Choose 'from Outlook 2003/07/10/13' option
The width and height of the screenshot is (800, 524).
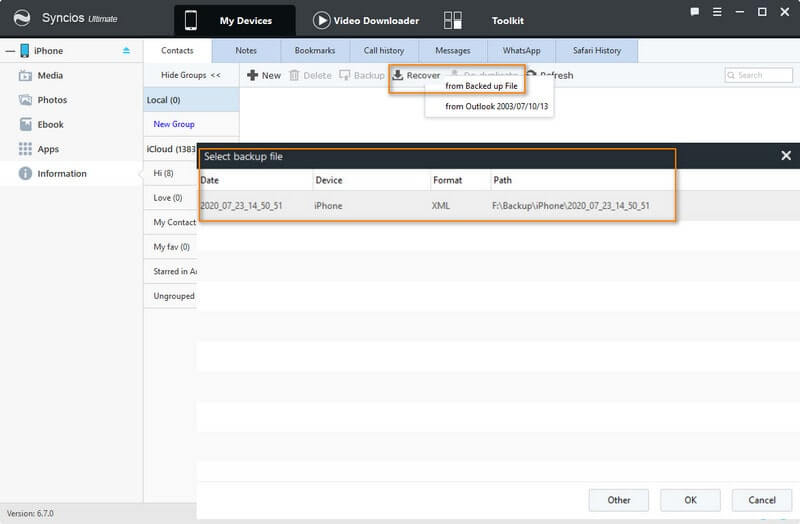tap(496, 106)
